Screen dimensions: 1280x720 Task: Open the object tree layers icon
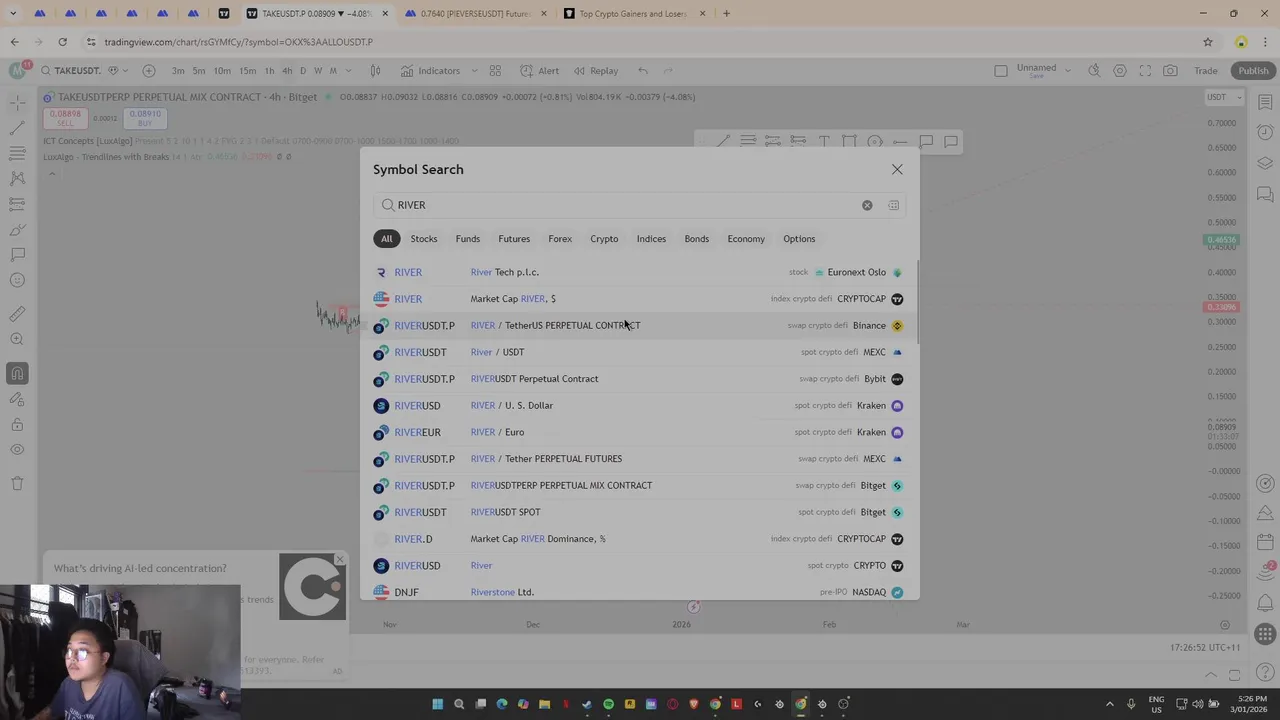click(1265, 163)
